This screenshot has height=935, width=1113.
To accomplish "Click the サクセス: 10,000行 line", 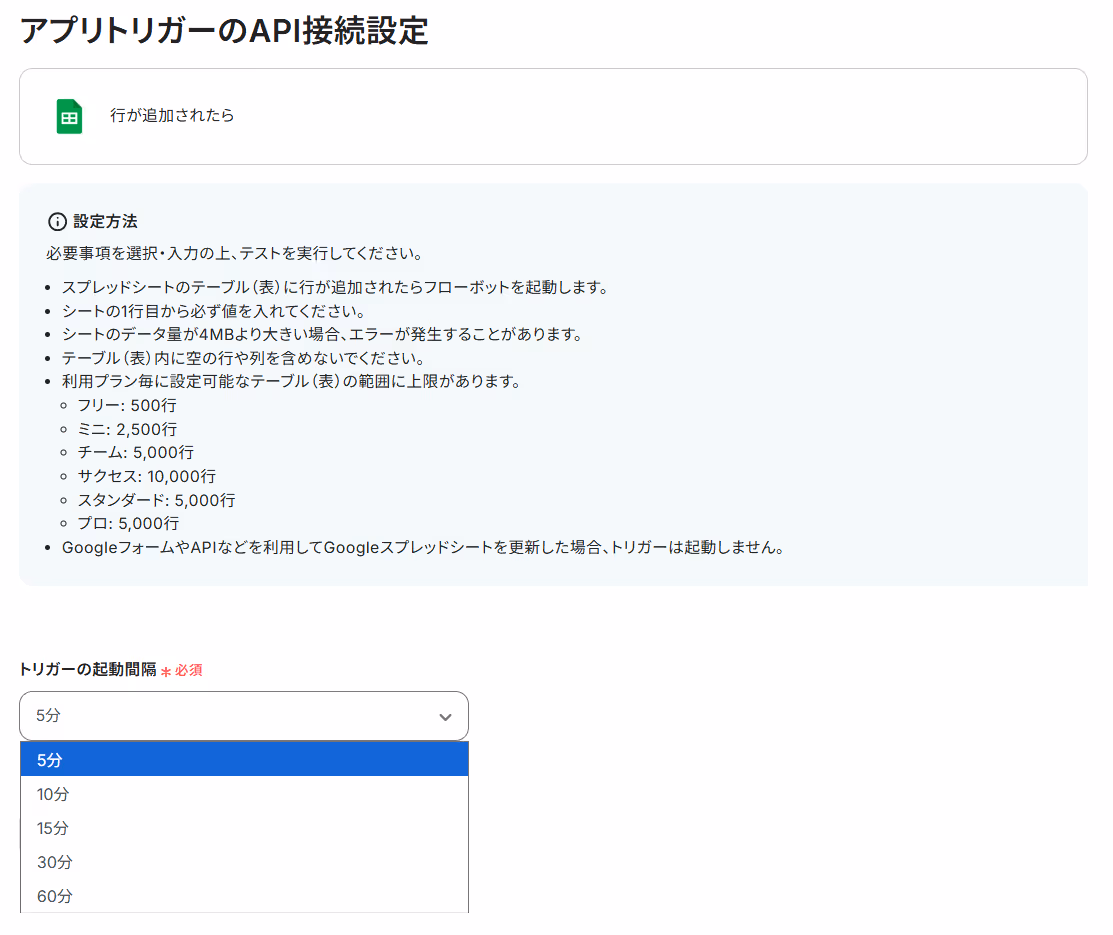I will (x=147, y=476).
